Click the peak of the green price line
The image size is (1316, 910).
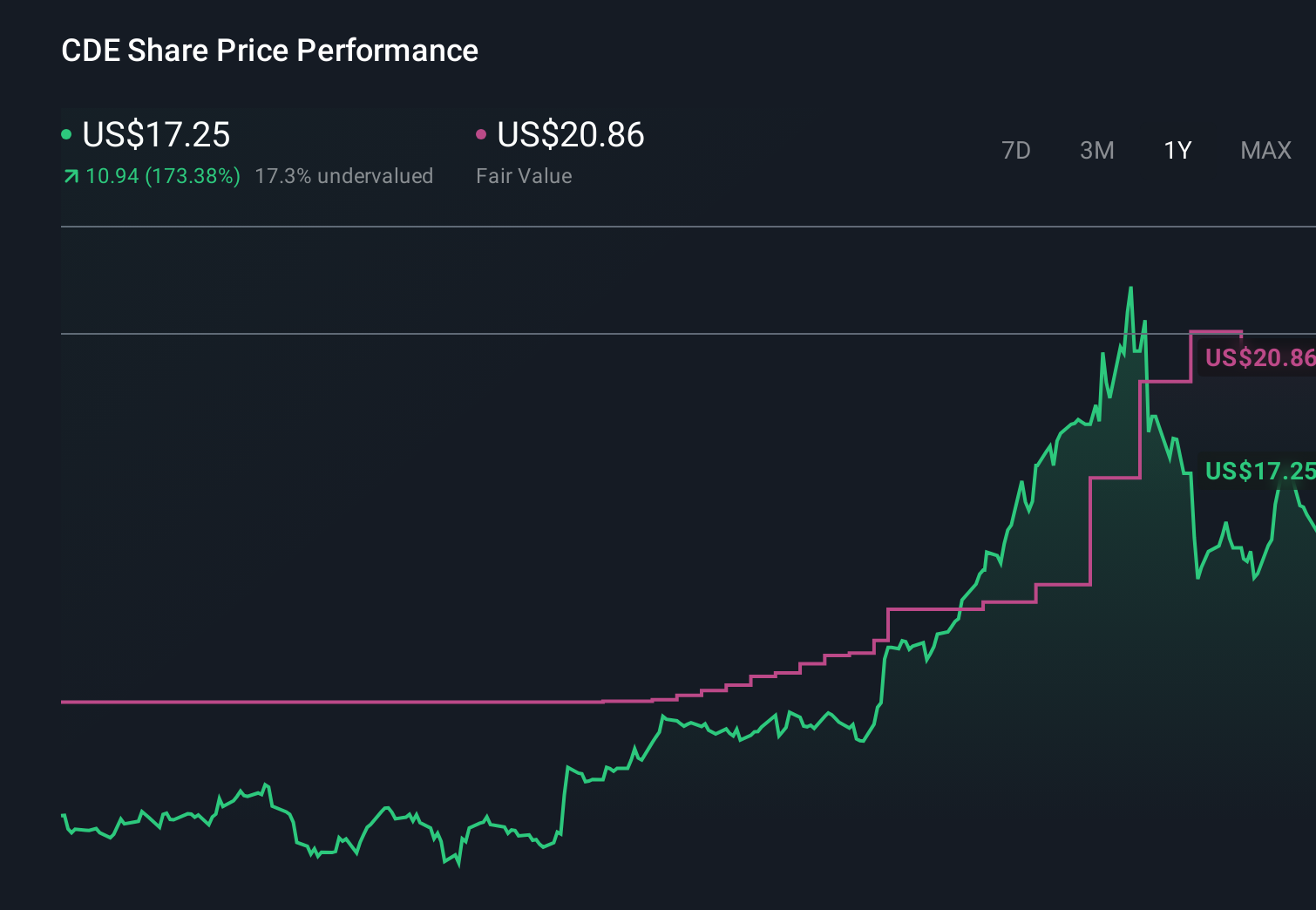[x=1130, y=288]
